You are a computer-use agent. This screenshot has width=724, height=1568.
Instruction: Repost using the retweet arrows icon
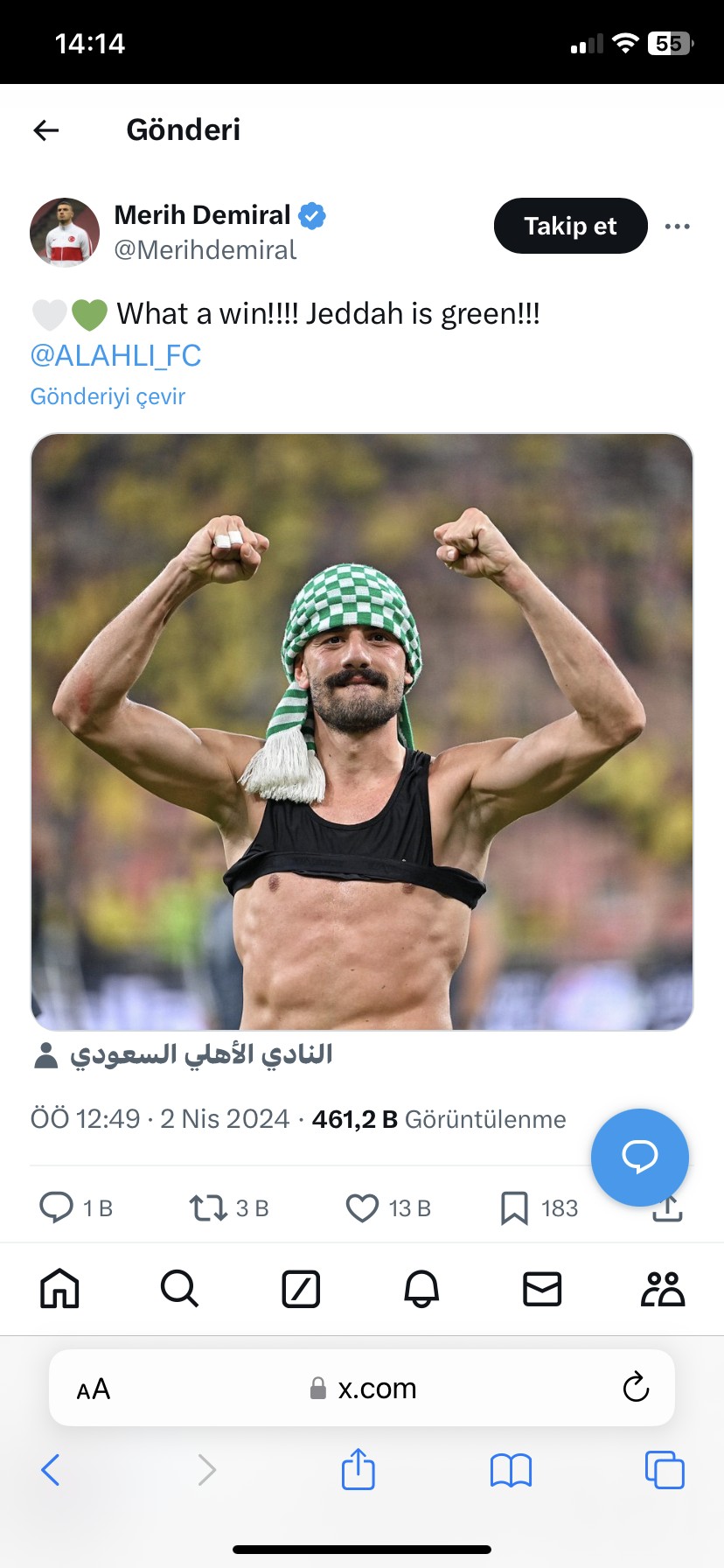tap(208, 1208)
